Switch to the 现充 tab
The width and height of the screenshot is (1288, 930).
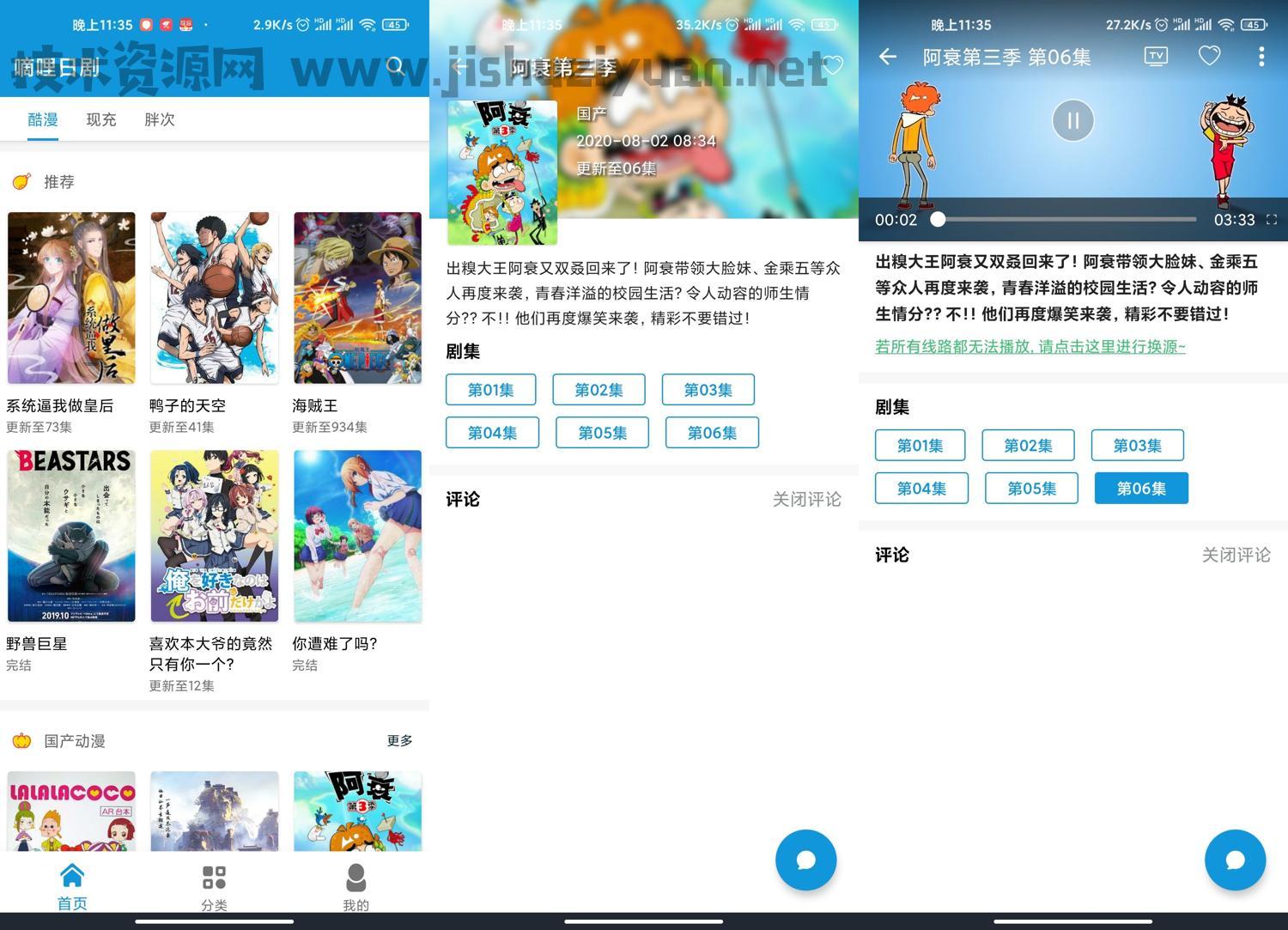101,119
